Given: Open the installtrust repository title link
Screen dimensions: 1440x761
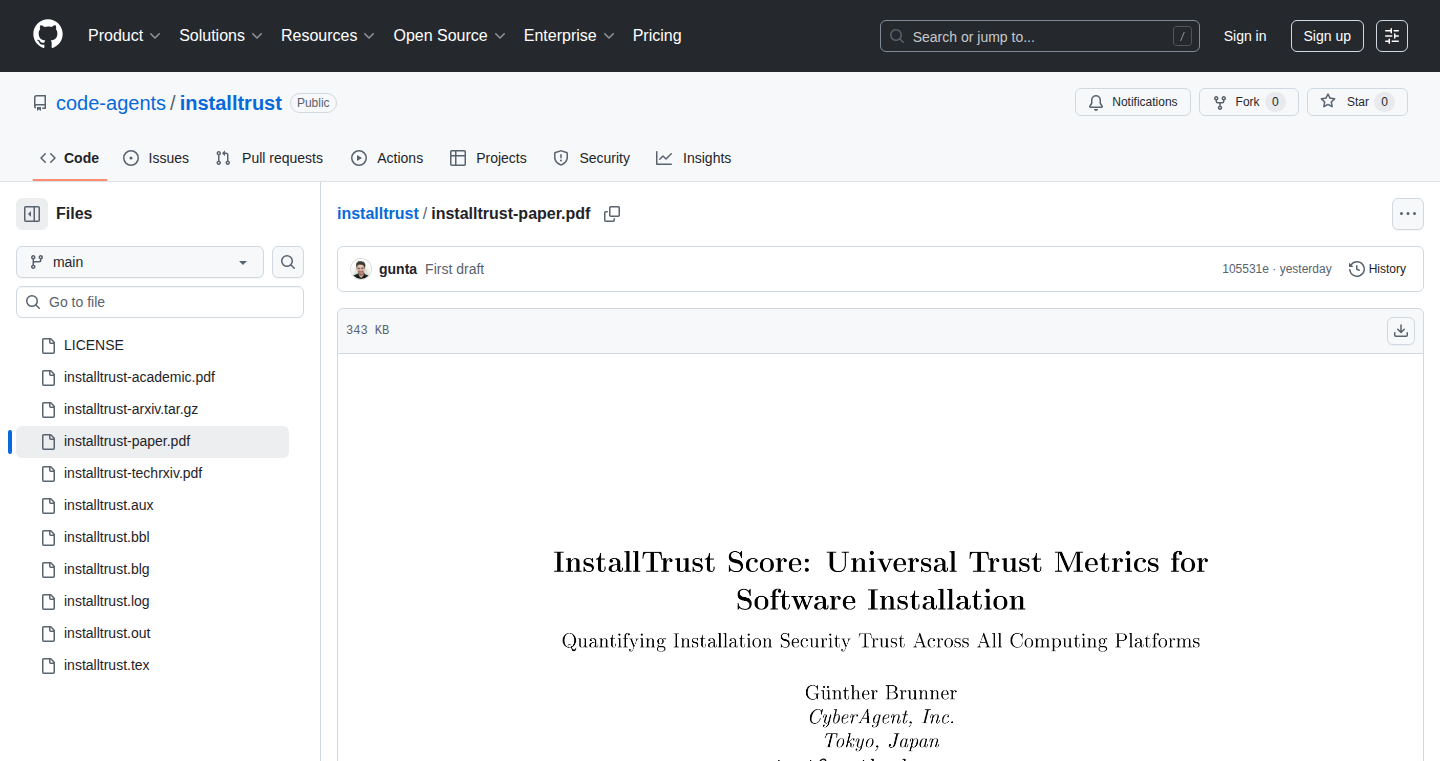Looking at the screenshot, I should [231, 103].
